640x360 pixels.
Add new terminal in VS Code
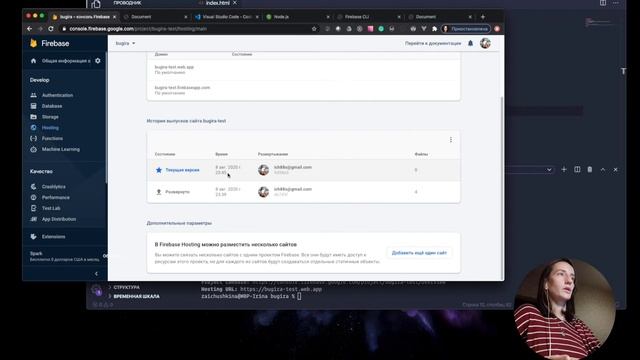pyautogui.click(x=564, y=169)
